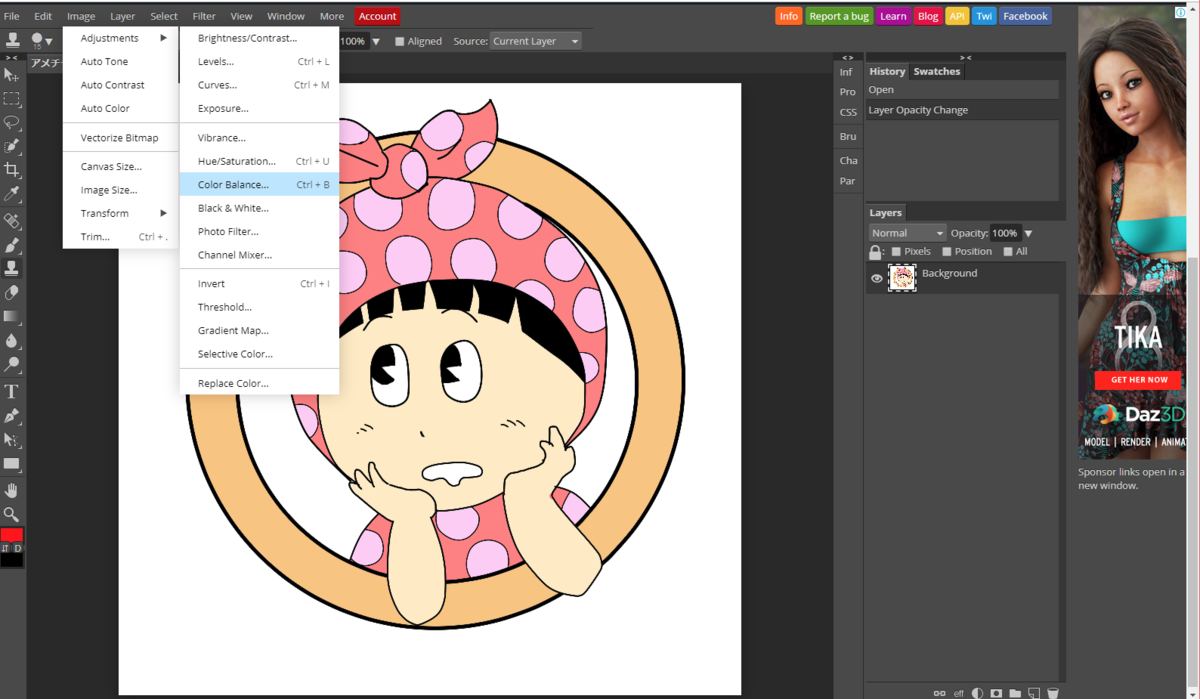
Task: Click the red Account button
Action: (377, 16)
